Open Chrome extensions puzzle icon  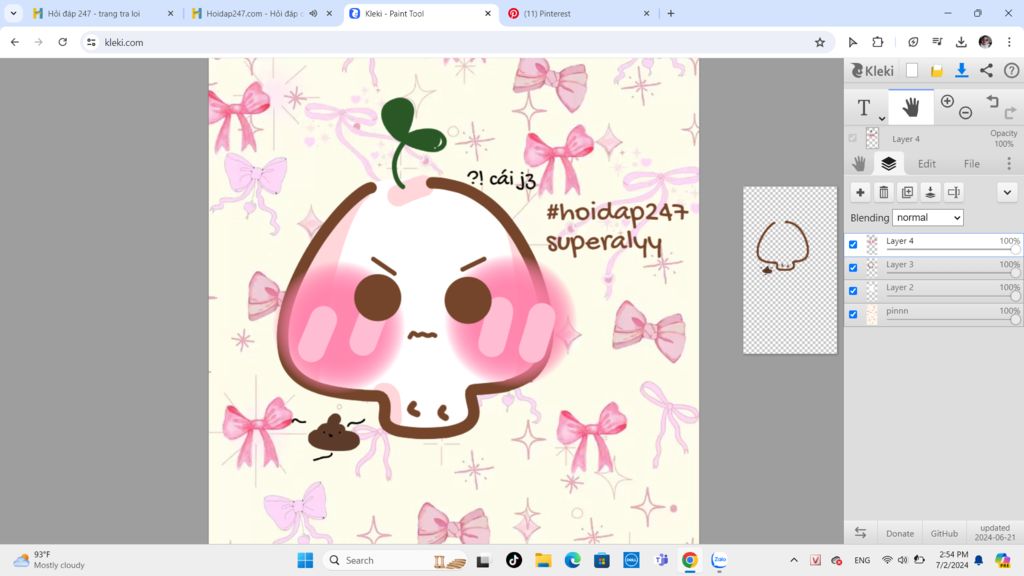pos(877,42)
